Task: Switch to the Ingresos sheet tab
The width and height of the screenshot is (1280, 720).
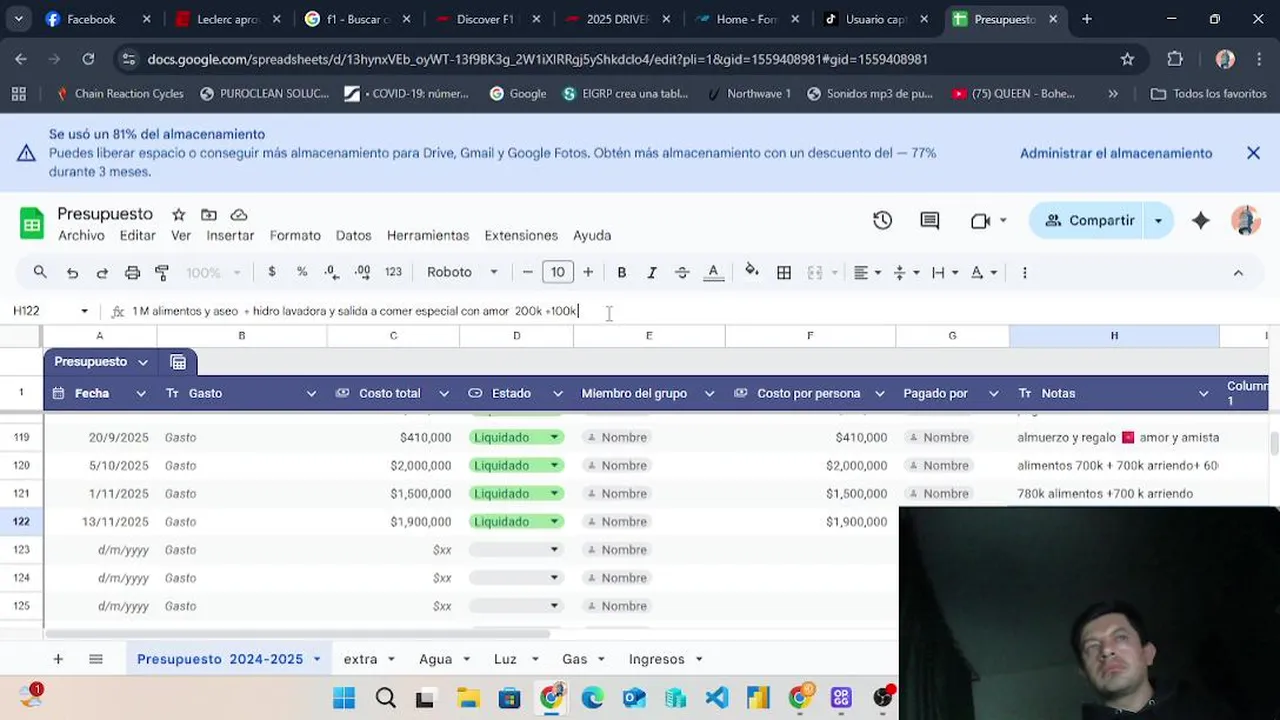Action: 657,659
